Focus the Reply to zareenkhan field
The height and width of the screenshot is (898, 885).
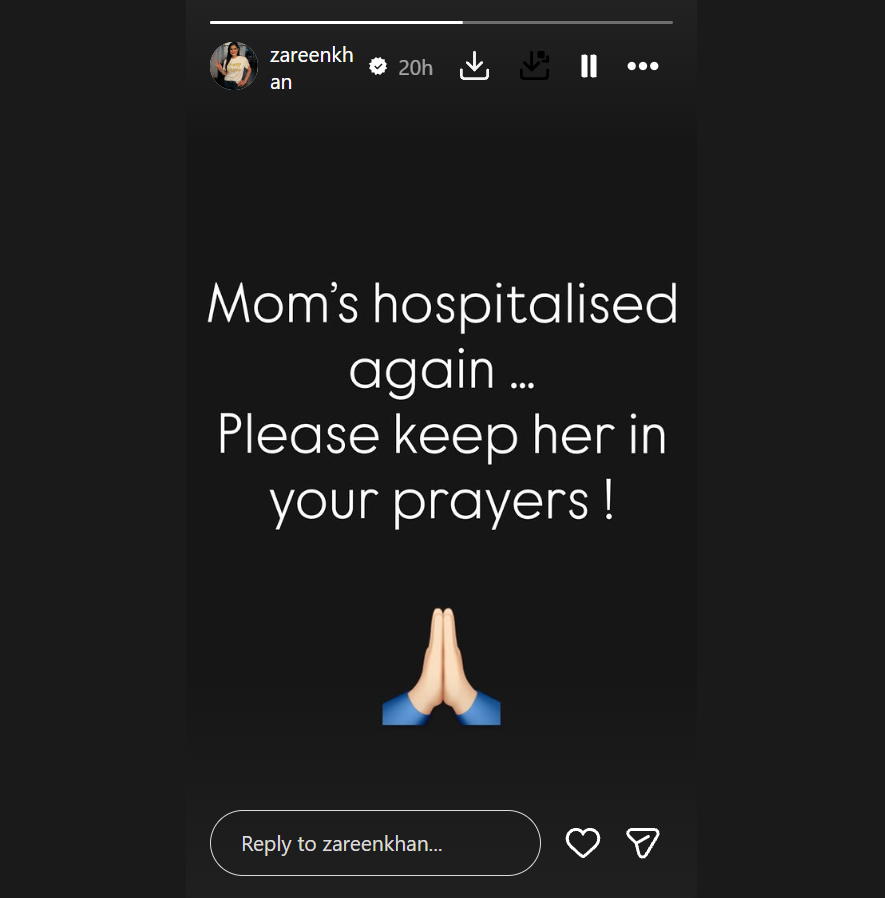[x=375, y=842]
